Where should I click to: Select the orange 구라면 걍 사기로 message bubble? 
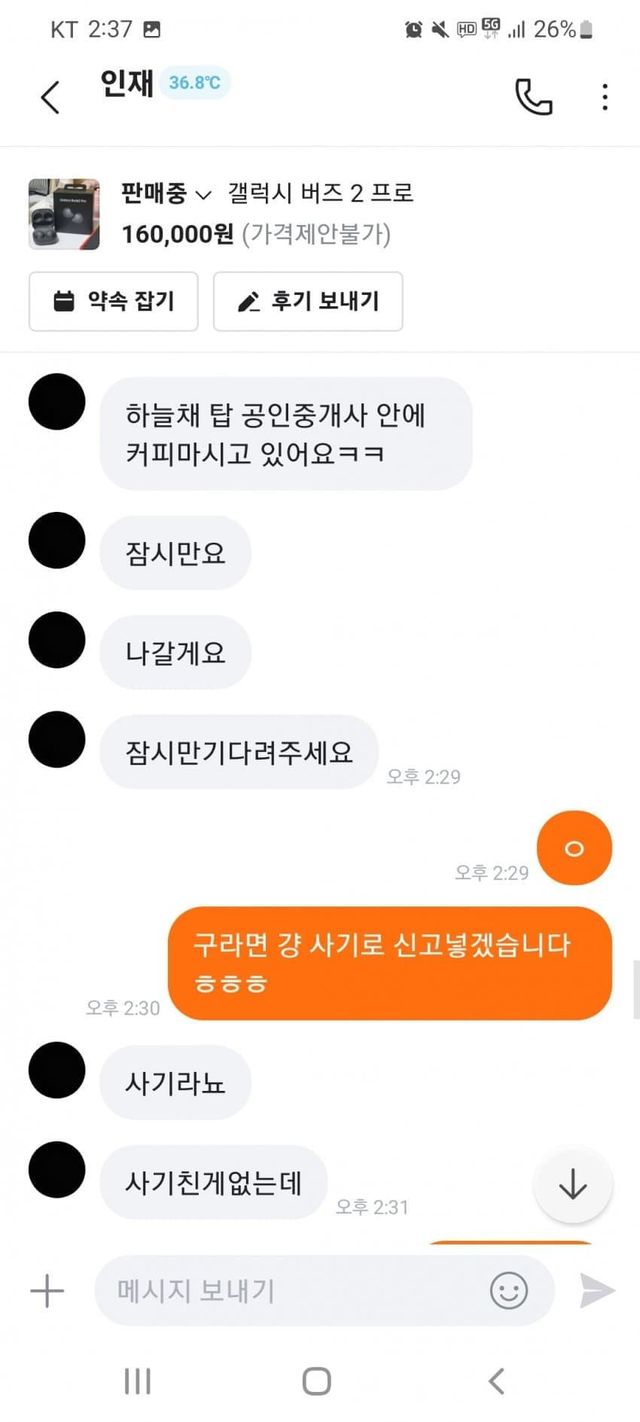tap(389, 963)
